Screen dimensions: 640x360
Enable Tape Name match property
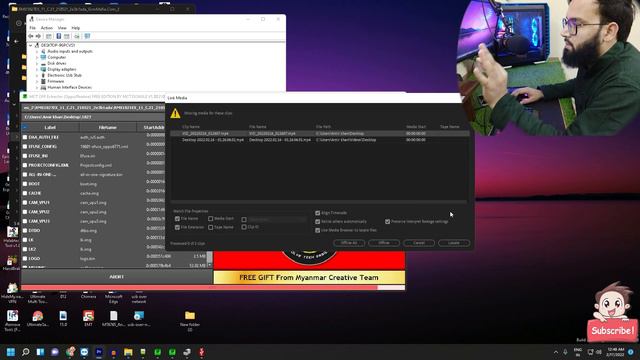tap(211, 227)
